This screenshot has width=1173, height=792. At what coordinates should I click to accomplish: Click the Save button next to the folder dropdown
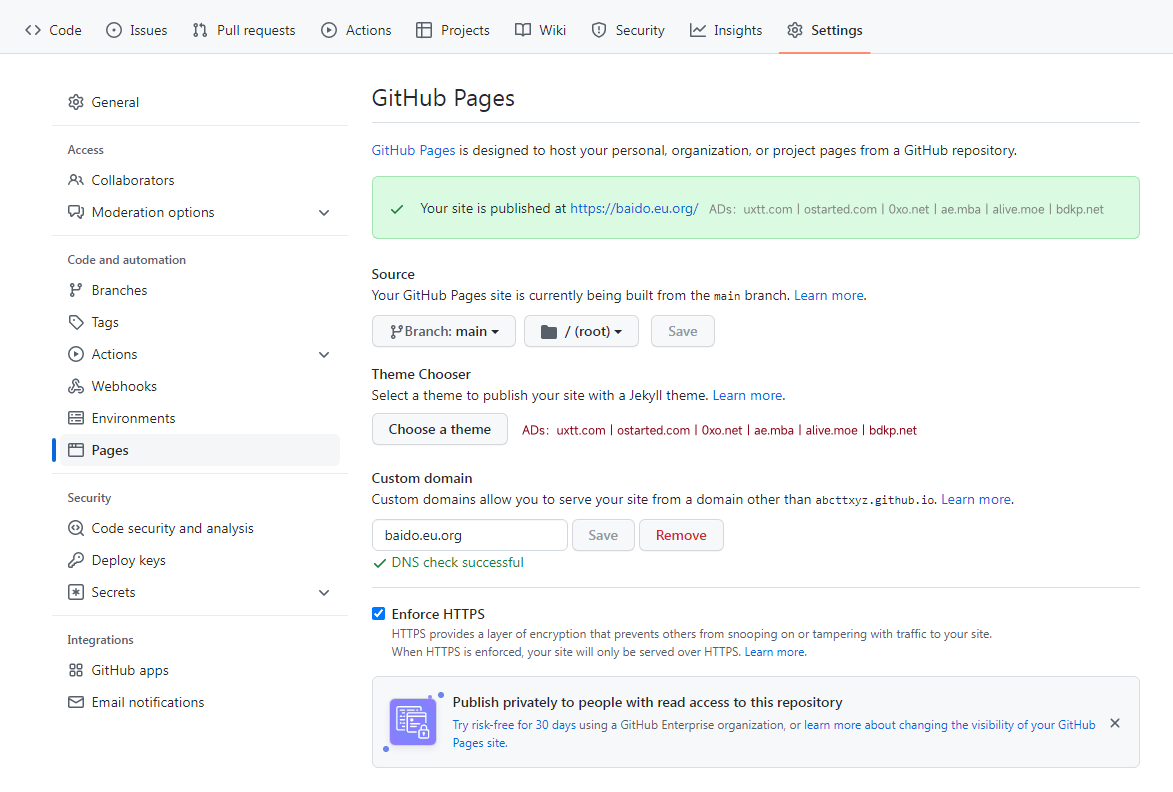point(682,331)
